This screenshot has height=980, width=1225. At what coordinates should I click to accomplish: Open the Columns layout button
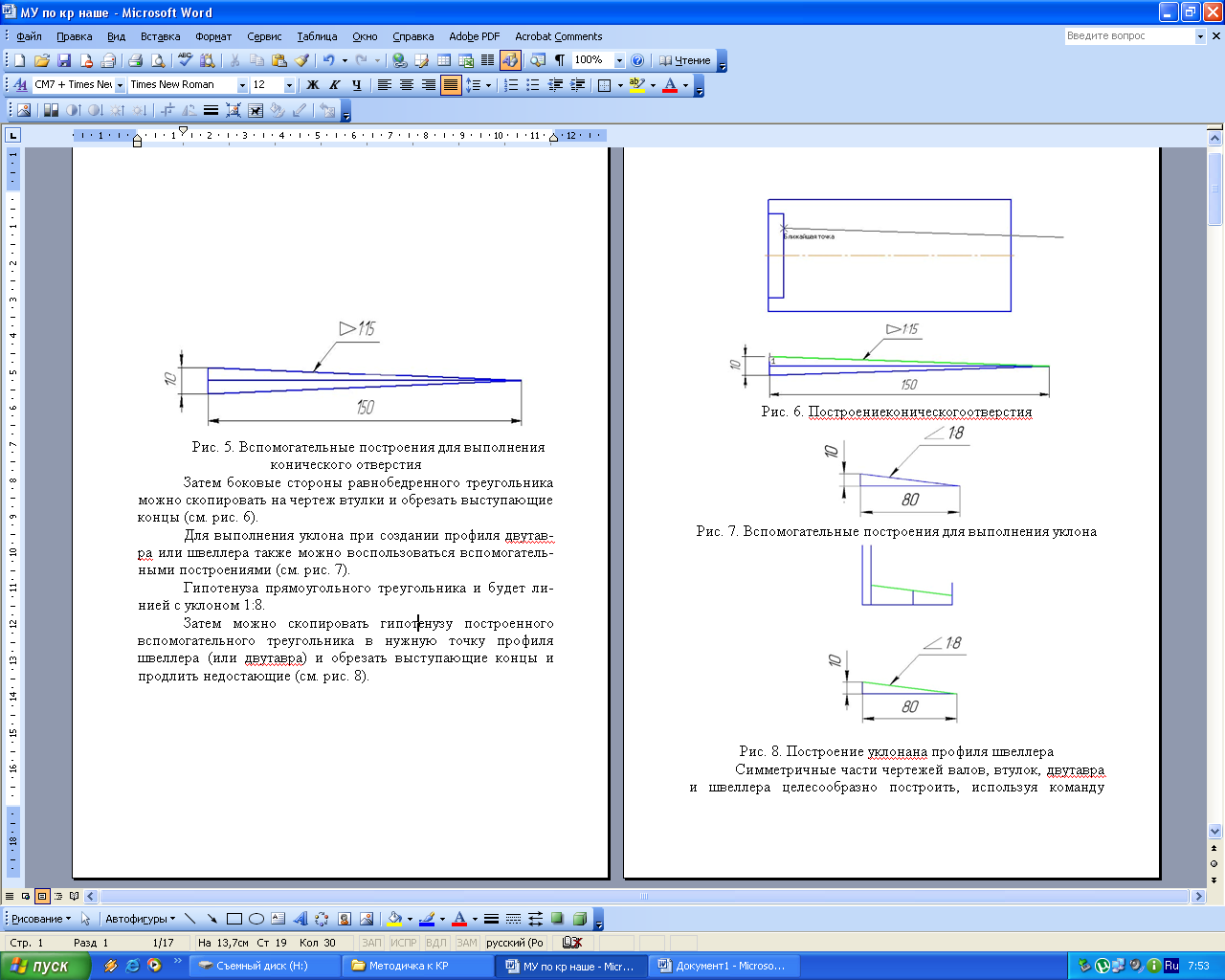[x=488, y=60]
